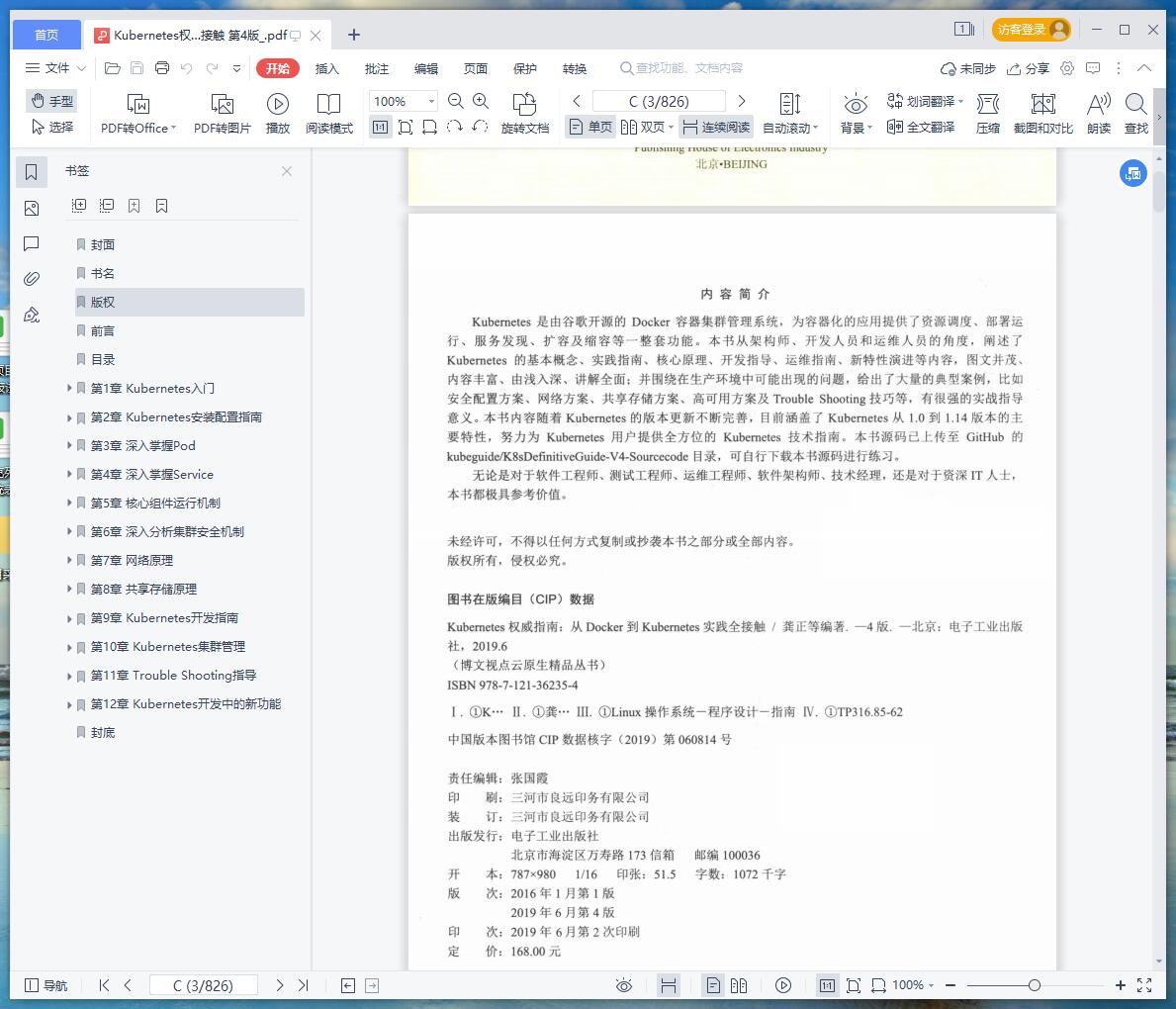Start 朗读 read aloud
The image size is (1176, 1009).
pos(1099,114)
